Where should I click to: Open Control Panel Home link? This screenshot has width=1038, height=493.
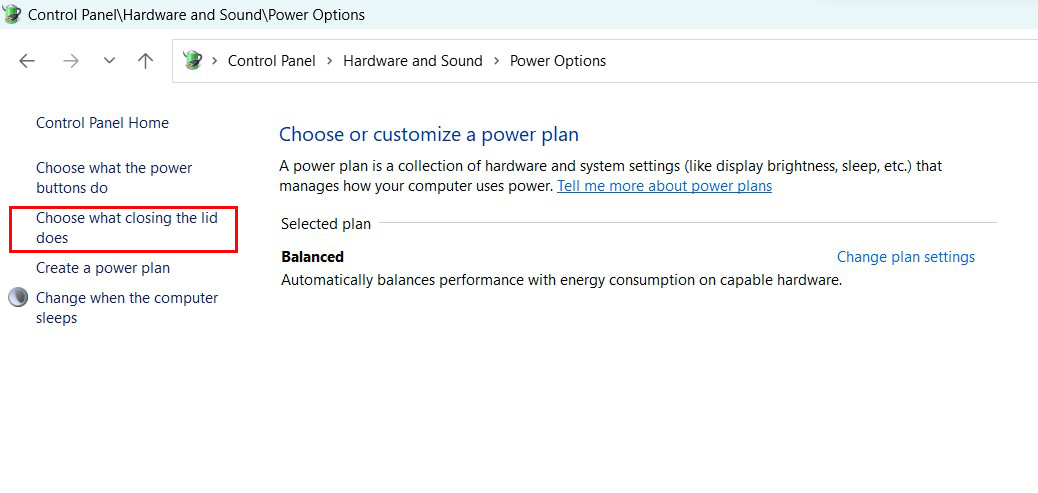tap(103, 122)
